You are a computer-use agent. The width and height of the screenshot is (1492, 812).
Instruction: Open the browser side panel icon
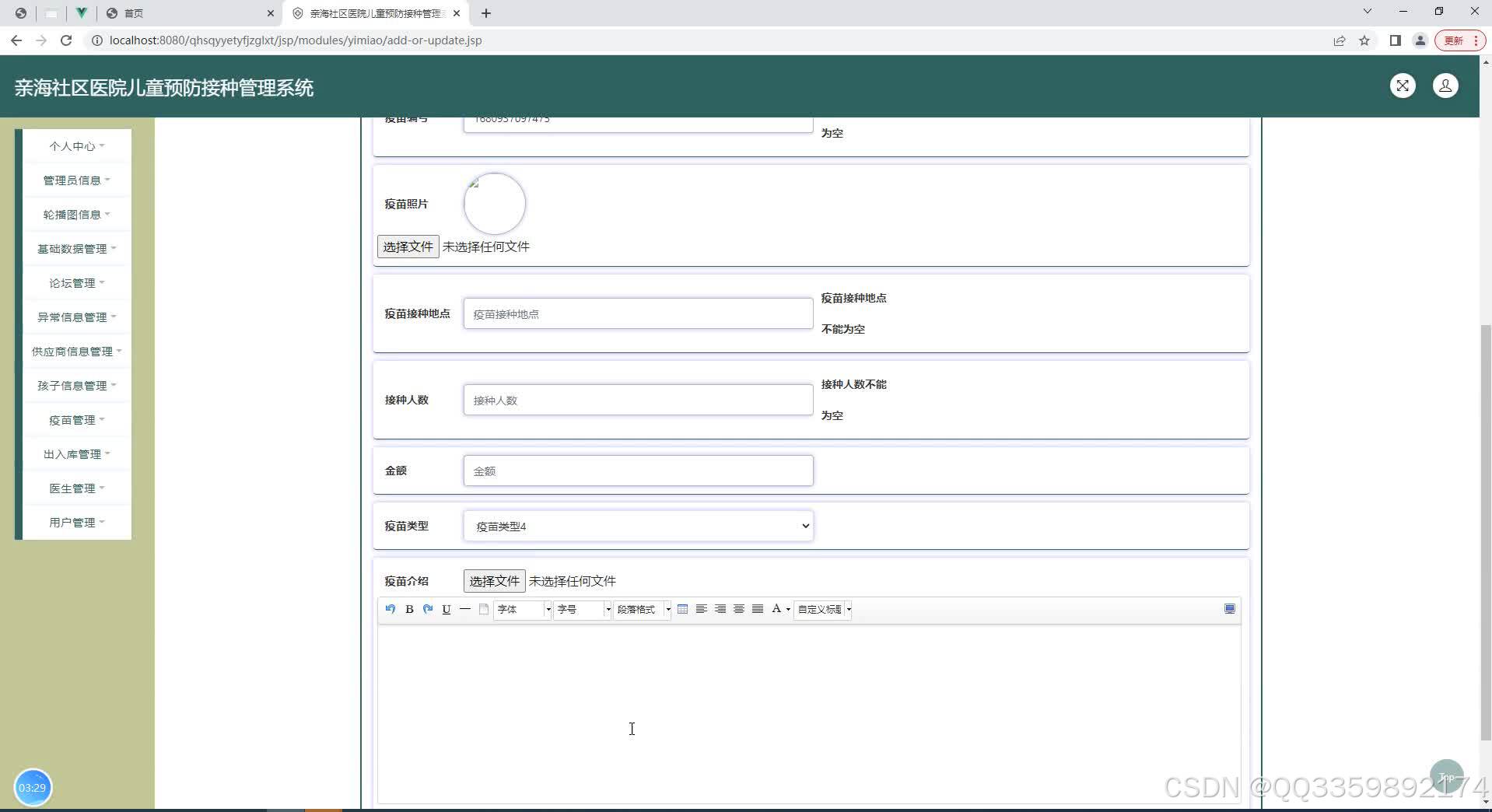coord(1396,40)
